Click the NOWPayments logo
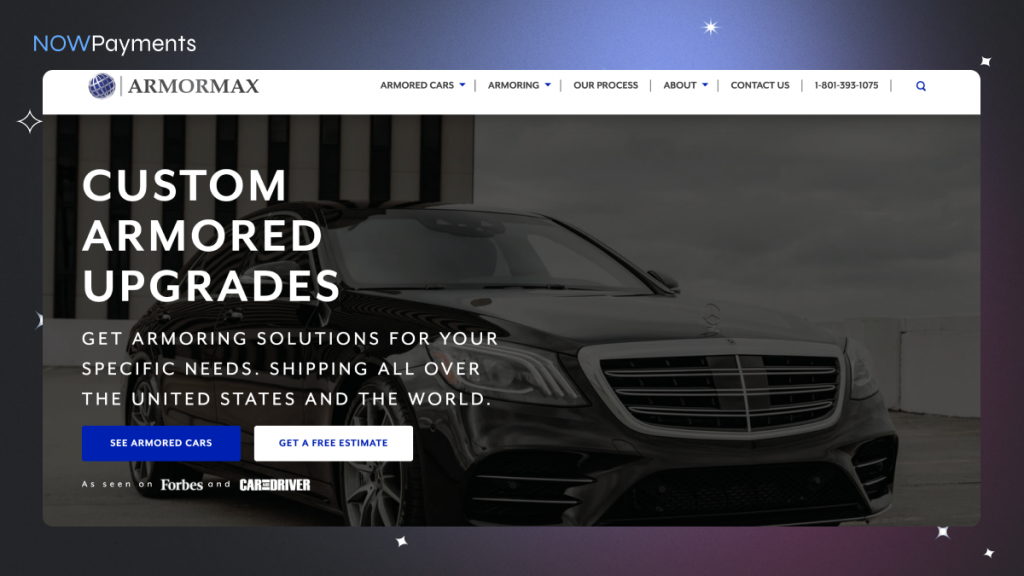Screen dimensions: 1024x576 [114, 43]
